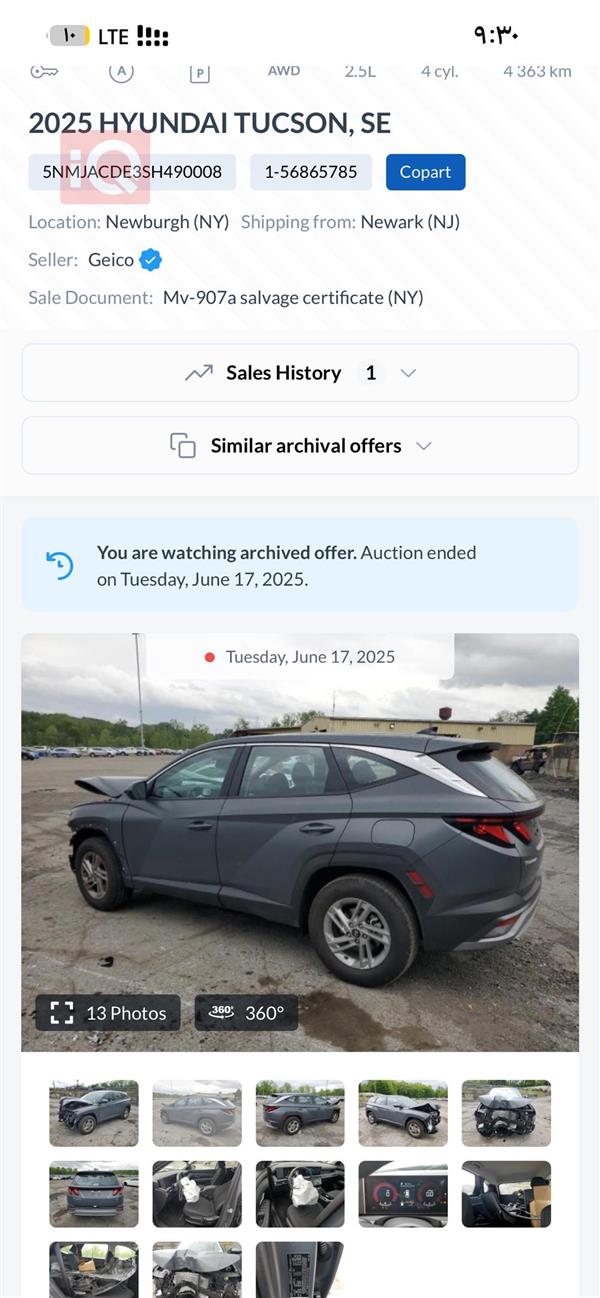The image size is (600, 1298).
Task: Click the airbag status icon
Action: [121, 70]
